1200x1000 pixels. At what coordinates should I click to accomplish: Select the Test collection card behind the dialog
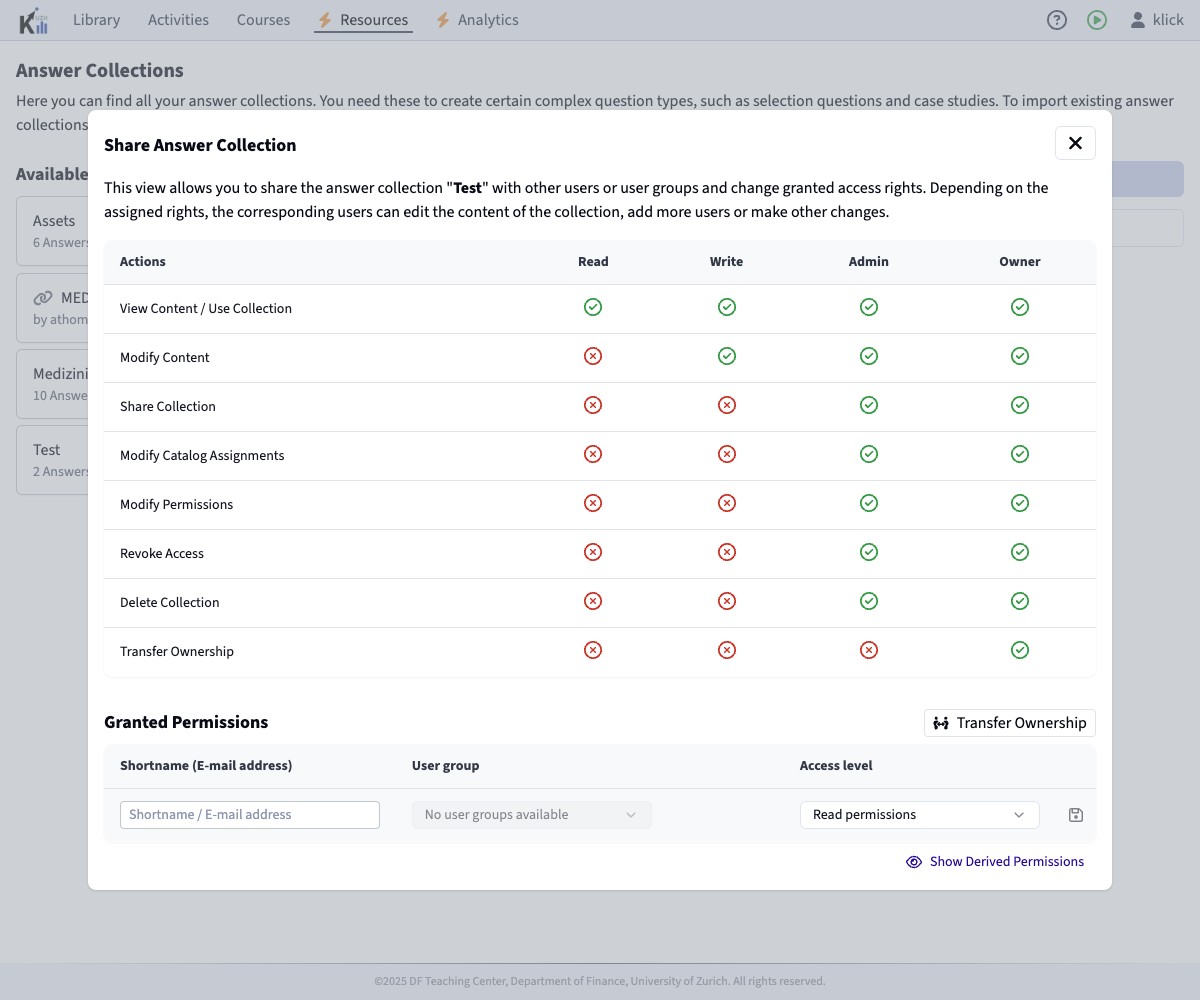coord(53,460)
